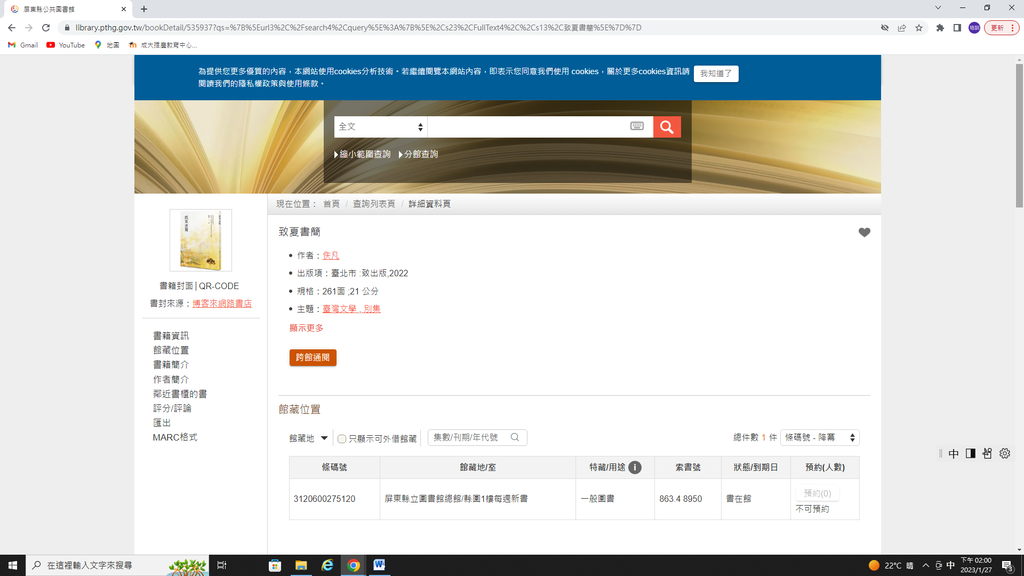Expand the 館藏地 dropdown filter
1024x576 pixels.
pyautogui.click(x=309, y=438)
